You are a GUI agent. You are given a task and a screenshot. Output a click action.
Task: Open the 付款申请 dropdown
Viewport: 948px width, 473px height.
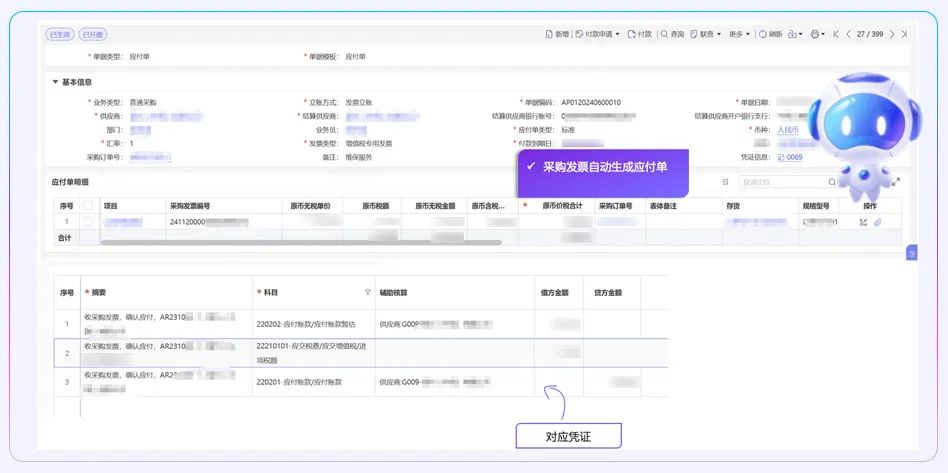[600, 34]
